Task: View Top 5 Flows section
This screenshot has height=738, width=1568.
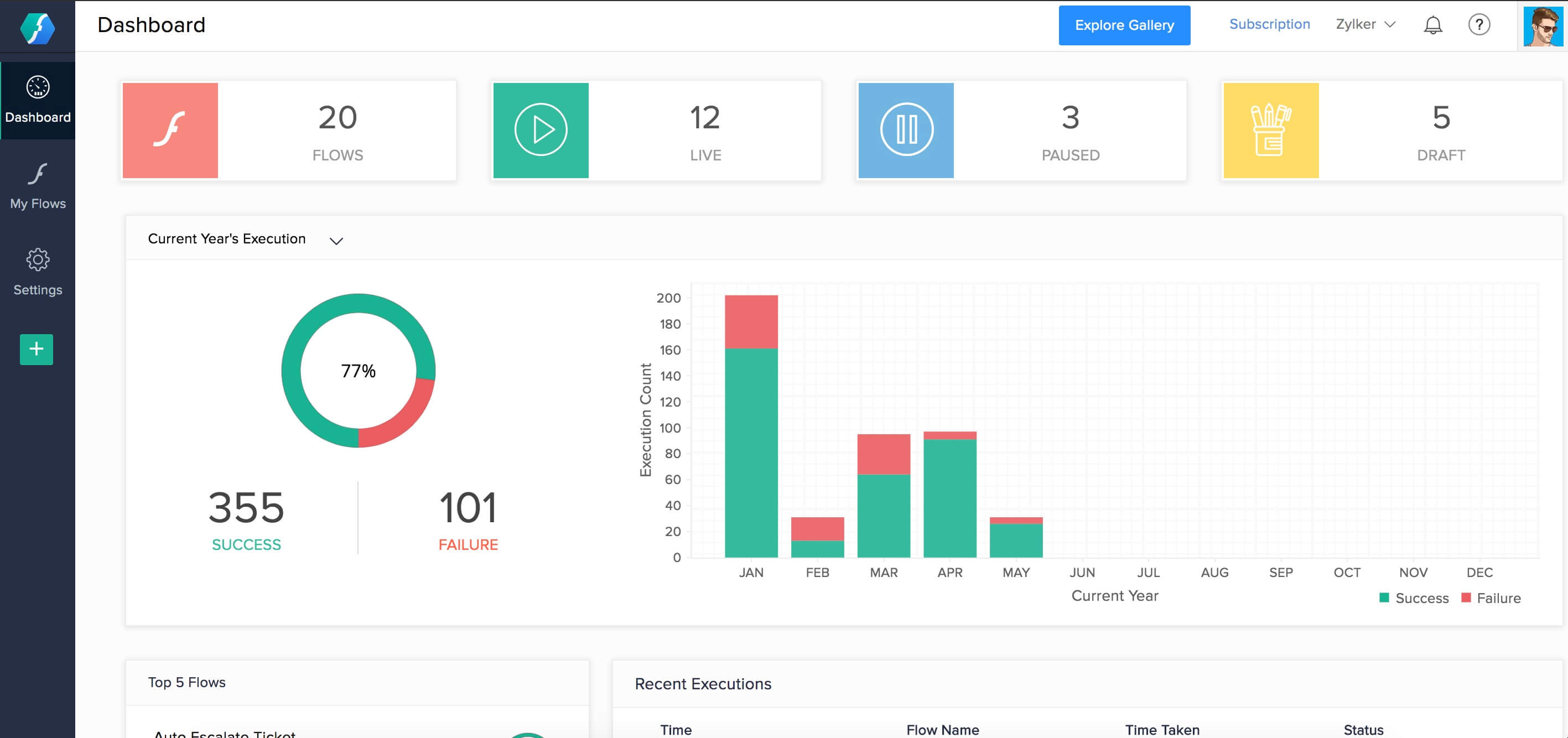Action: pos(186,682)
